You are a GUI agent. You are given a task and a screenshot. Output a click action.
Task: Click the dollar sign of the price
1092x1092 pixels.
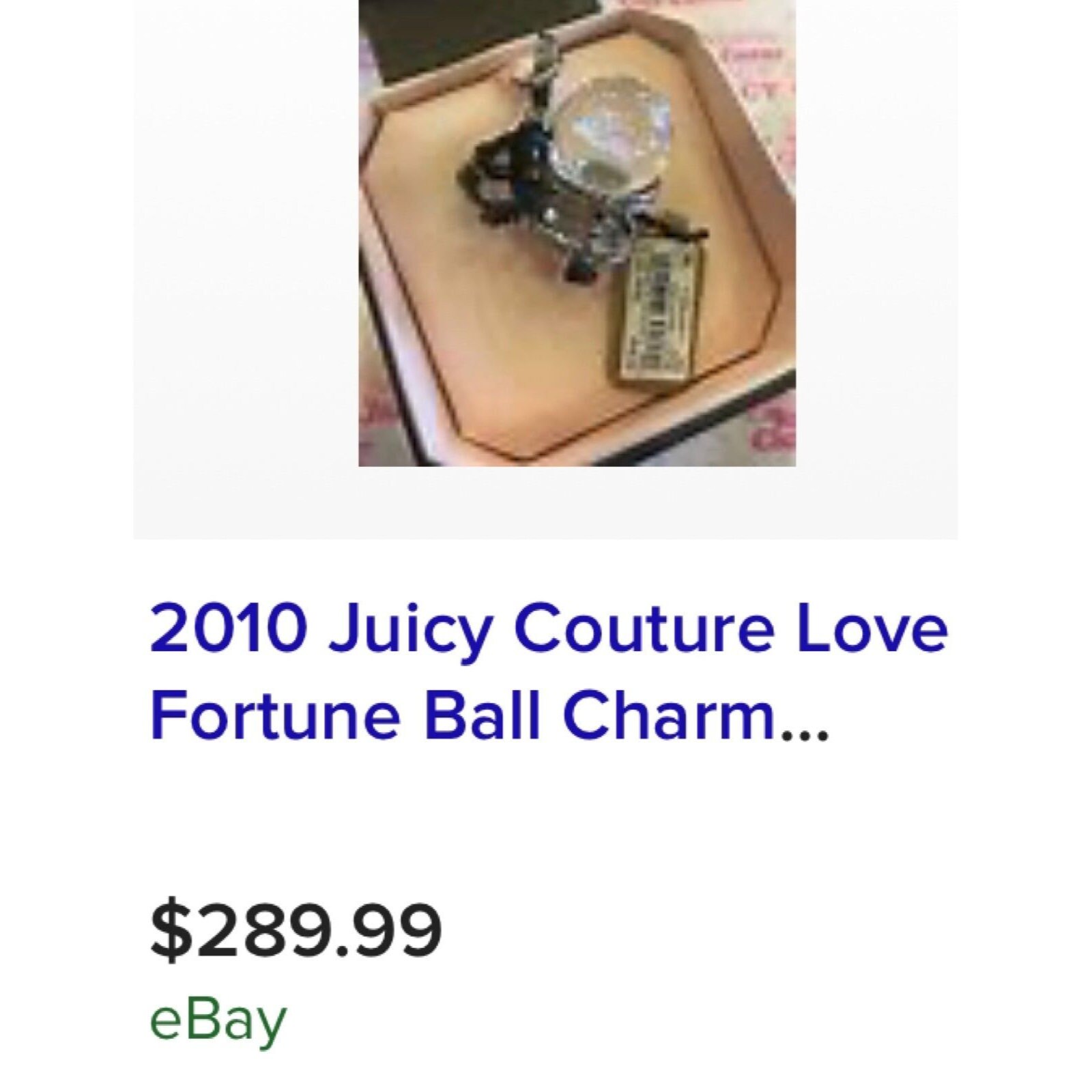point(167,931)
